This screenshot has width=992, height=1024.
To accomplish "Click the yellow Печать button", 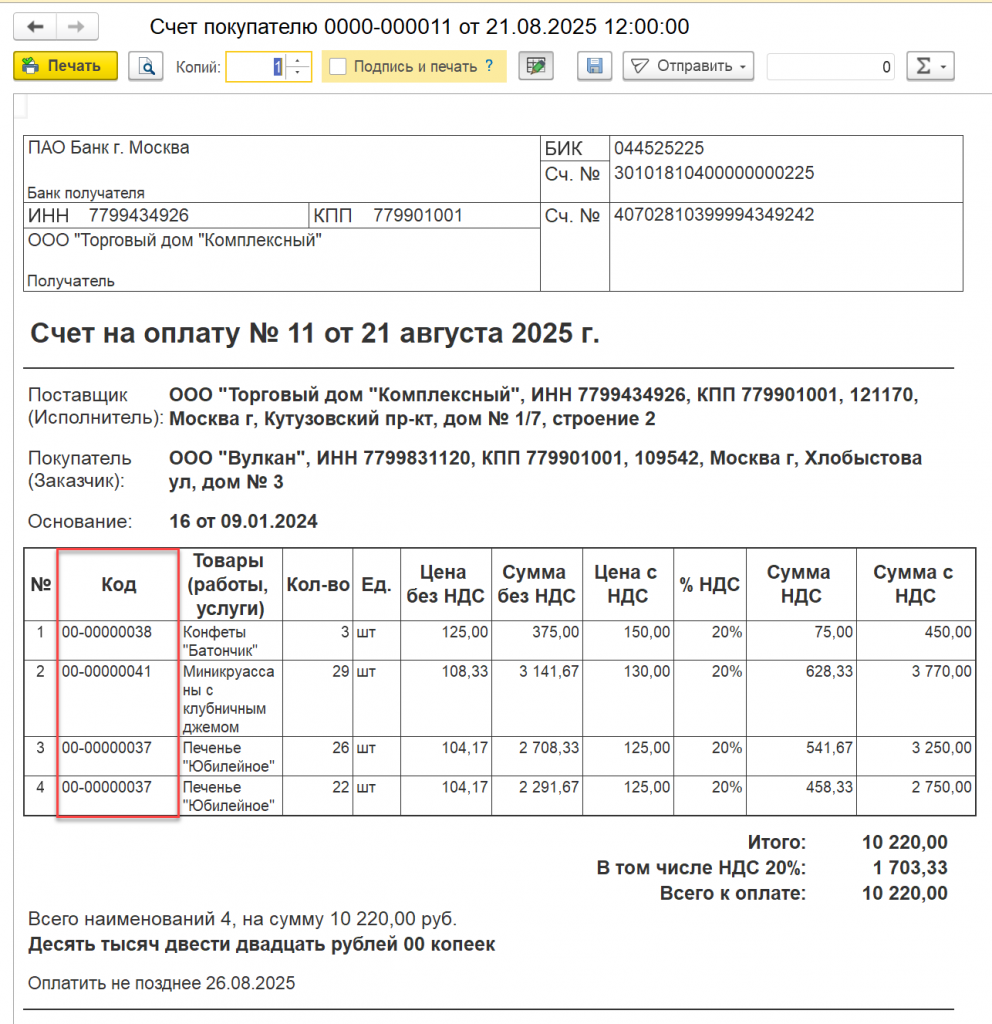I will point(65,66).
